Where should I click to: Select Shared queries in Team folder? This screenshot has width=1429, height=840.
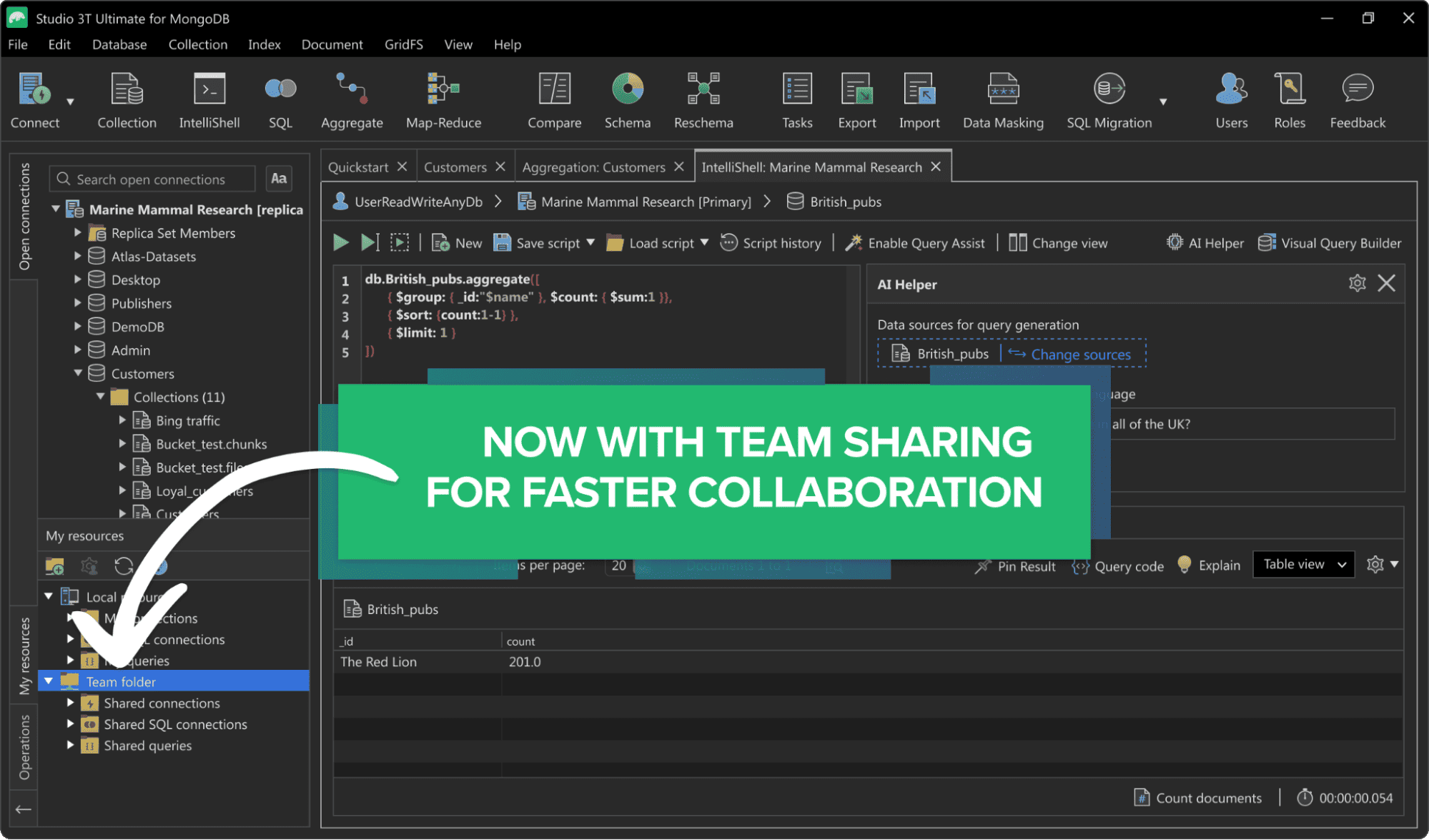147,746
